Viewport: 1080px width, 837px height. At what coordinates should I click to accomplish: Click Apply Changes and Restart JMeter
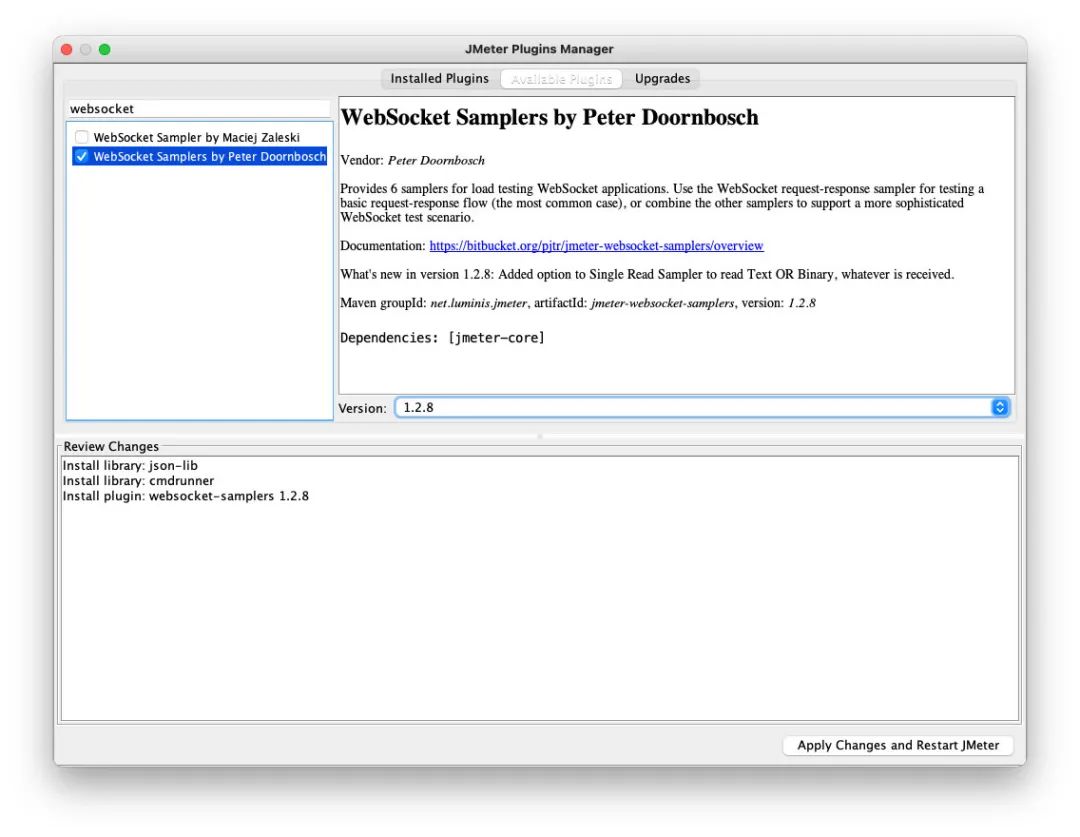click(897, 745)
